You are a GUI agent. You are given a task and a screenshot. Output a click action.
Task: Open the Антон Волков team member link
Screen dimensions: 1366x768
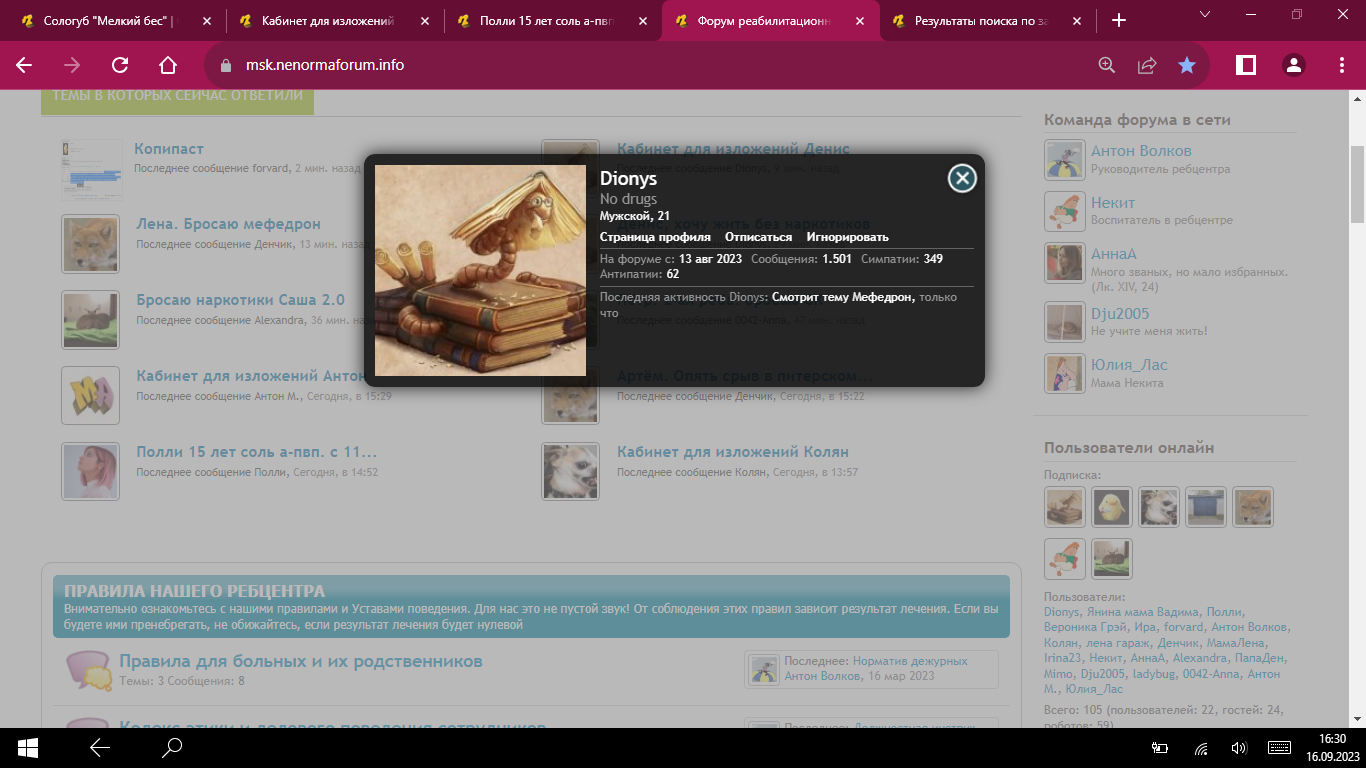point(1141,151)
